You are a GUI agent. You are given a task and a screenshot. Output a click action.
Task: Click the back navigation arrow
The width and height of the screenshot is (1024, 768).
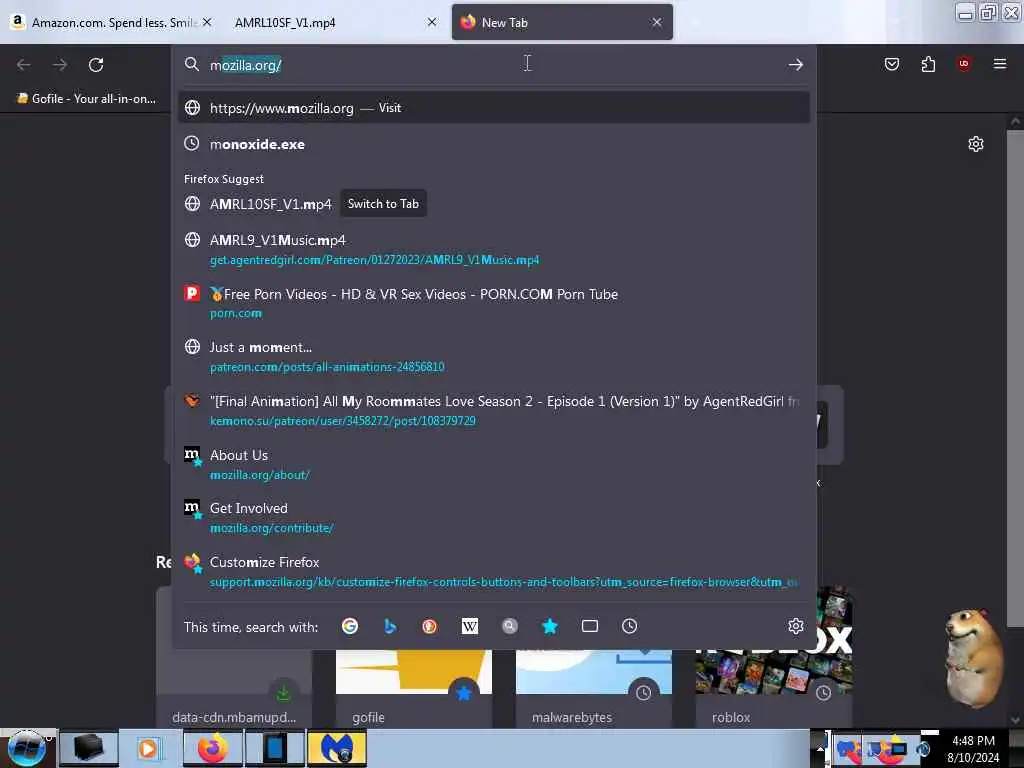click(24, 65)
